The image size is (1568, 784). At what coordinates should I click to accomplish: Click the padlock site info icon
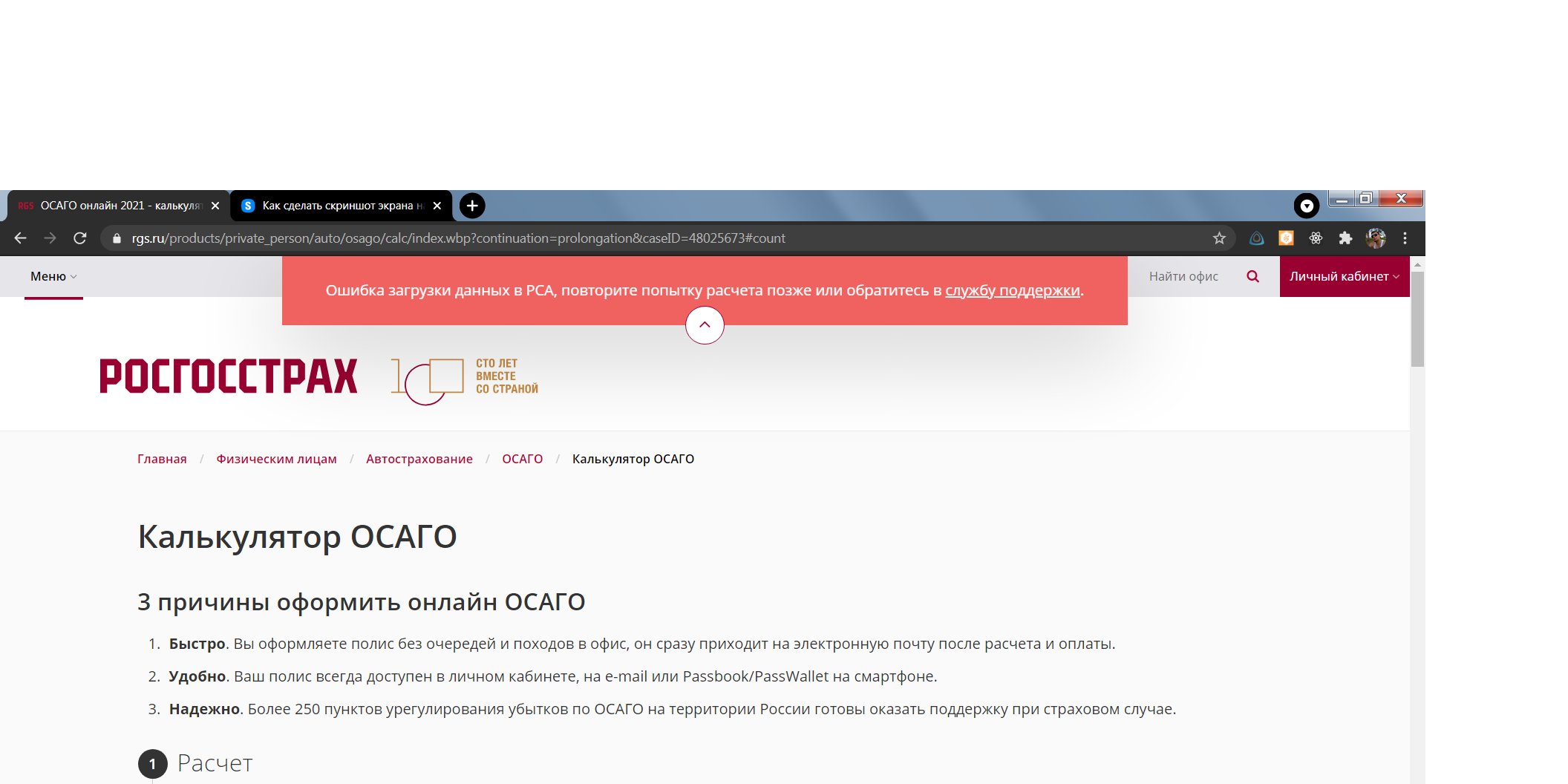117,238
